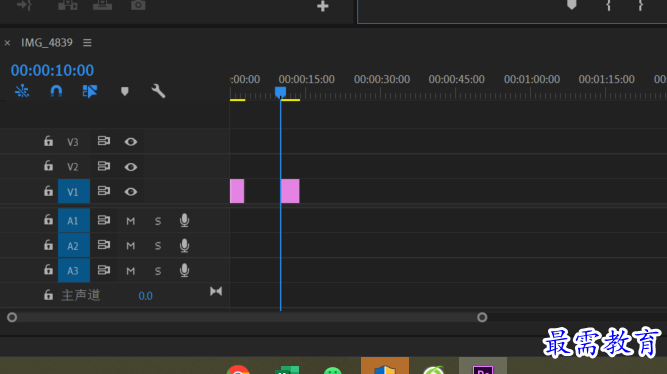
Task: Hide track V1 output eye
Action: click(x=131, y=192)
